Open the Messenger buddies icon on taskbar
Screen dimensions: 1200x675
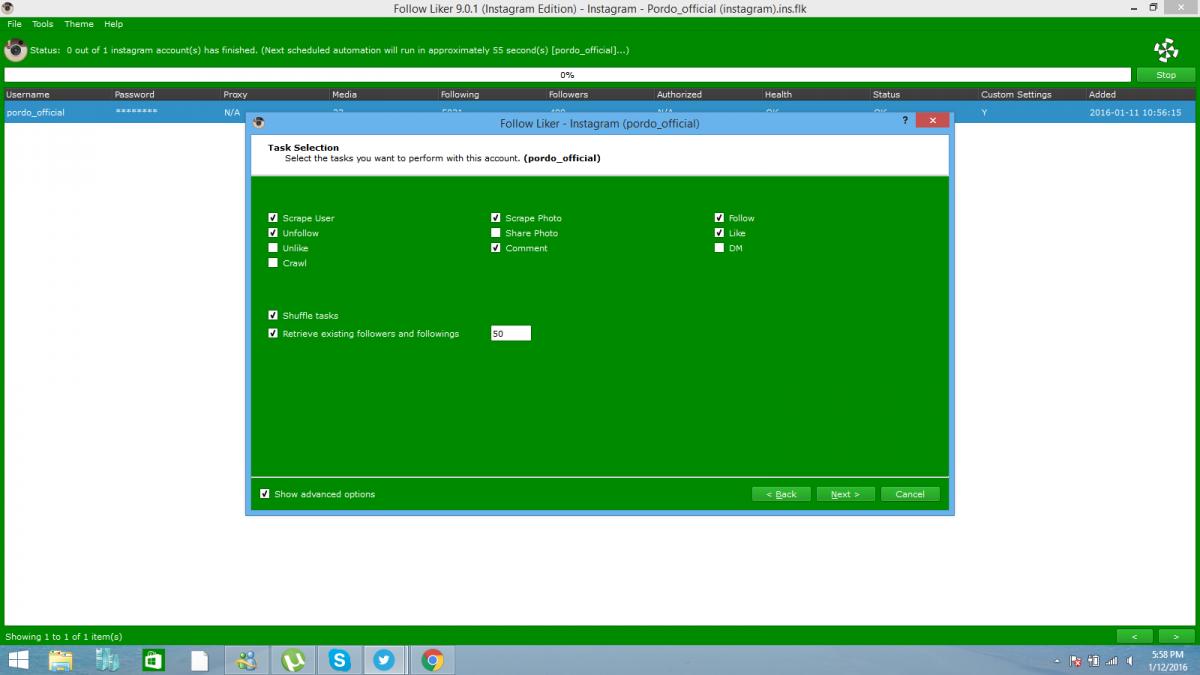coord(246,660)
